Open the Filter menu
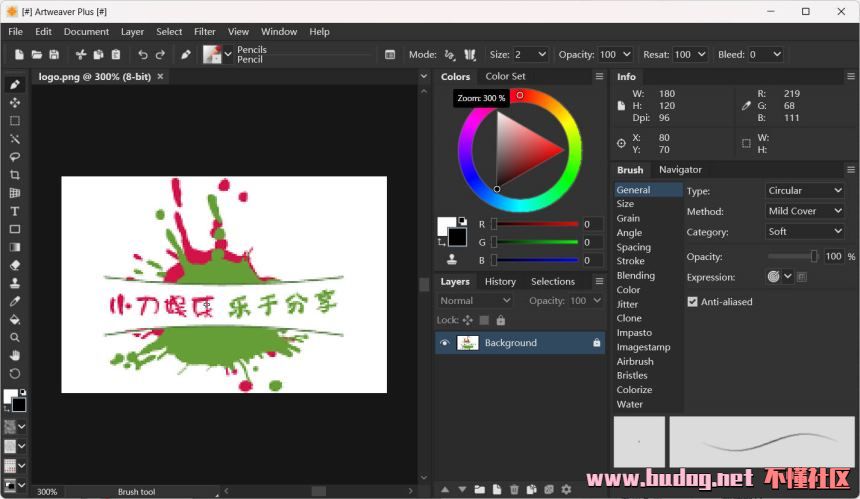860x499 pixels. click(205, 32)
